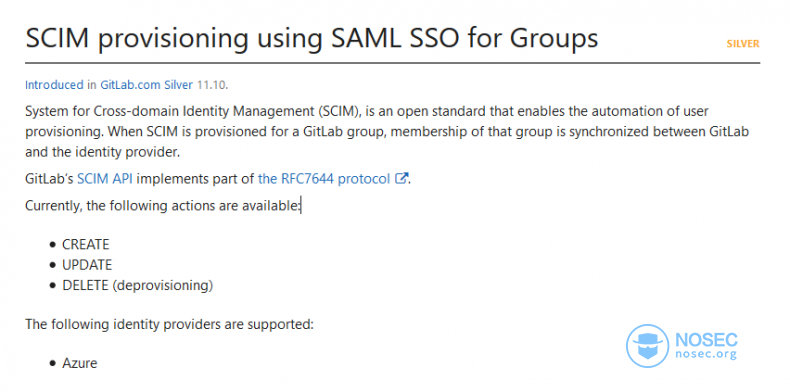Click the external-link icon after RFC7644 protocol

click(401, 178)
